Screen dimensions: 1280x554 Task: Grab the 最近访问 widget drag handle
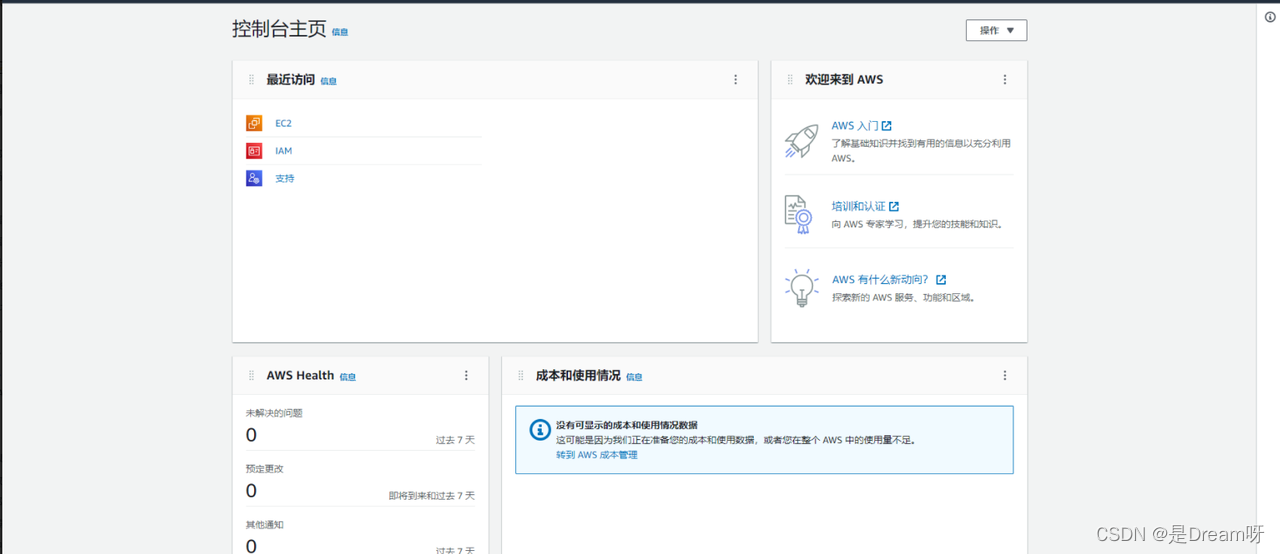pyautogui.click(x=252, y=80)
